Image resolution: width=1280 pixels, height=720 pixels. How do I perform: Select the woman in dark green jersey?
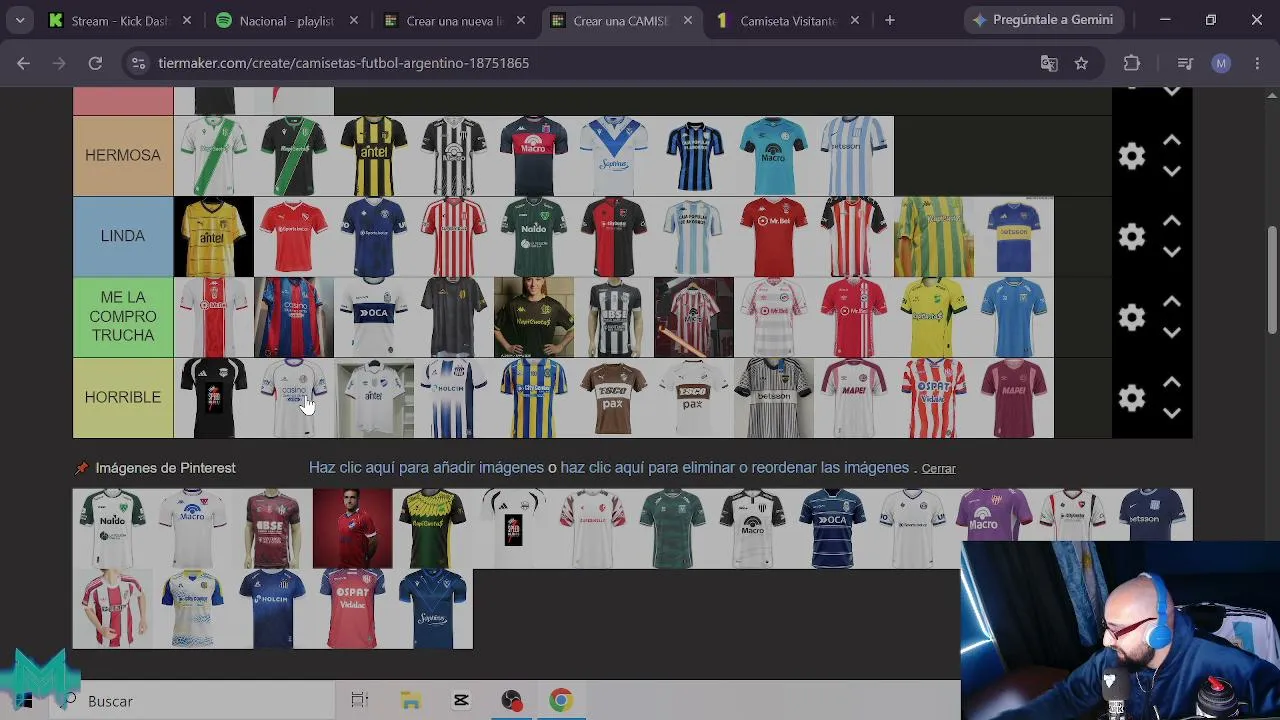click(x=534, y=317)
